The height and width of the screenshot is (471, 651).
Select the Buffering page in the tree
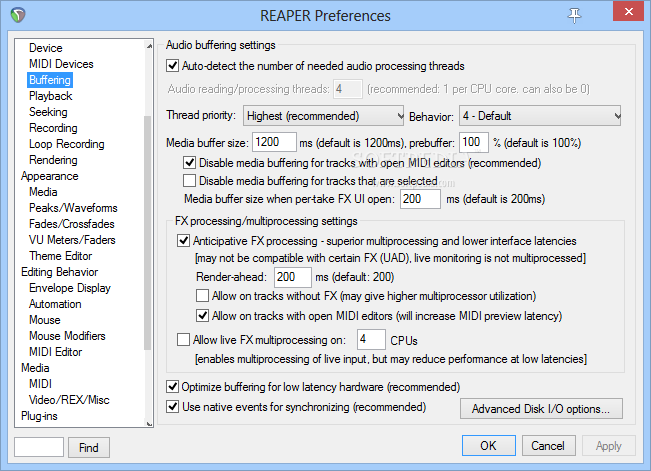coord(50,80)
